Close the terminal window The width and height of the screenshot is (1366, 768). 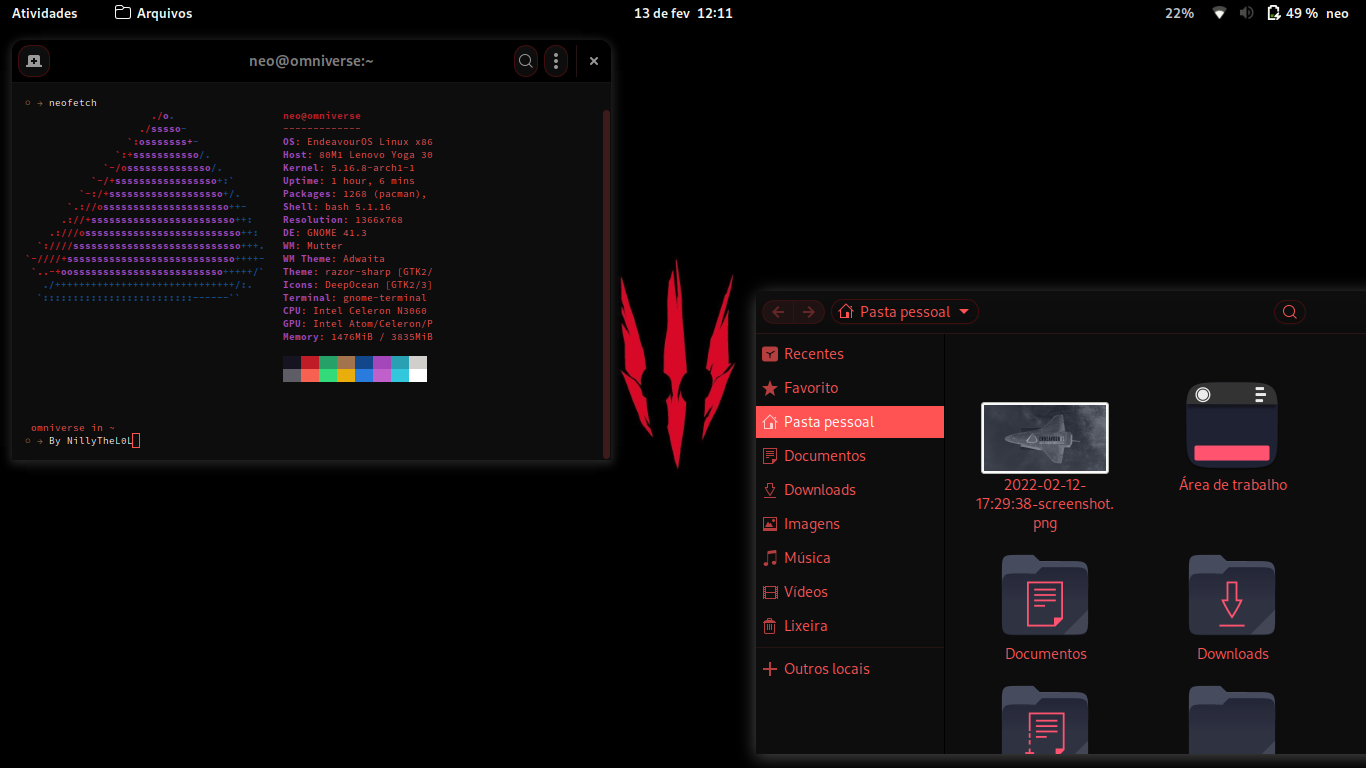[593, 61]
